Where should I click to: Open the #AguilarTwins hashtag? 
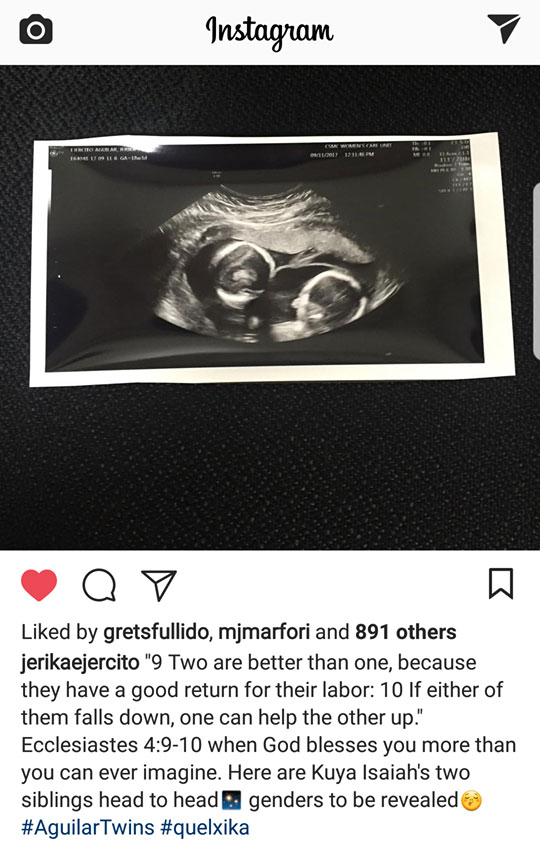point(88,827)
